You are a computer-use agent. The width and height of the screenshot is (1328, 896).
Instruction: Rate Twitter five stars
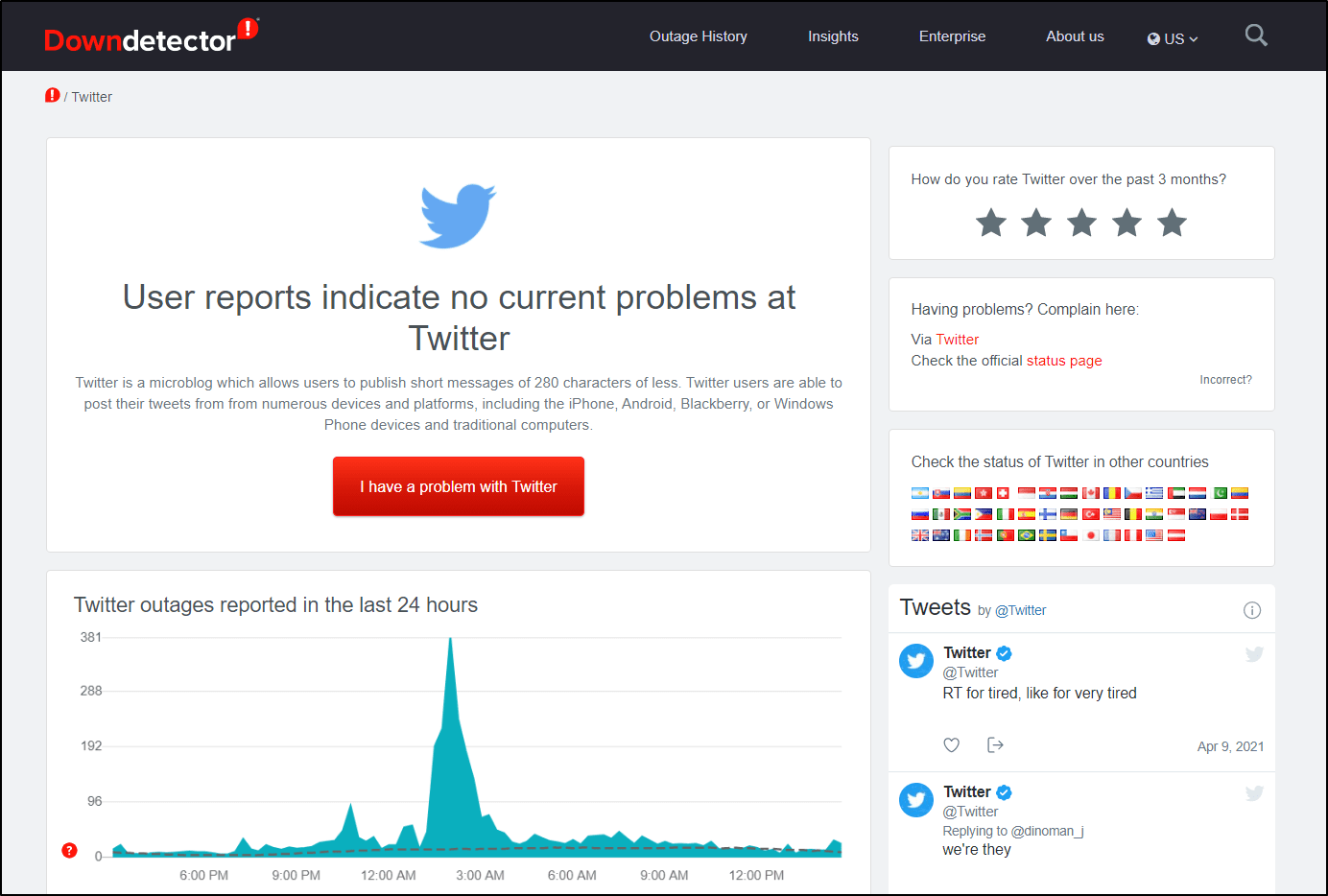(x=1172, y=223)
